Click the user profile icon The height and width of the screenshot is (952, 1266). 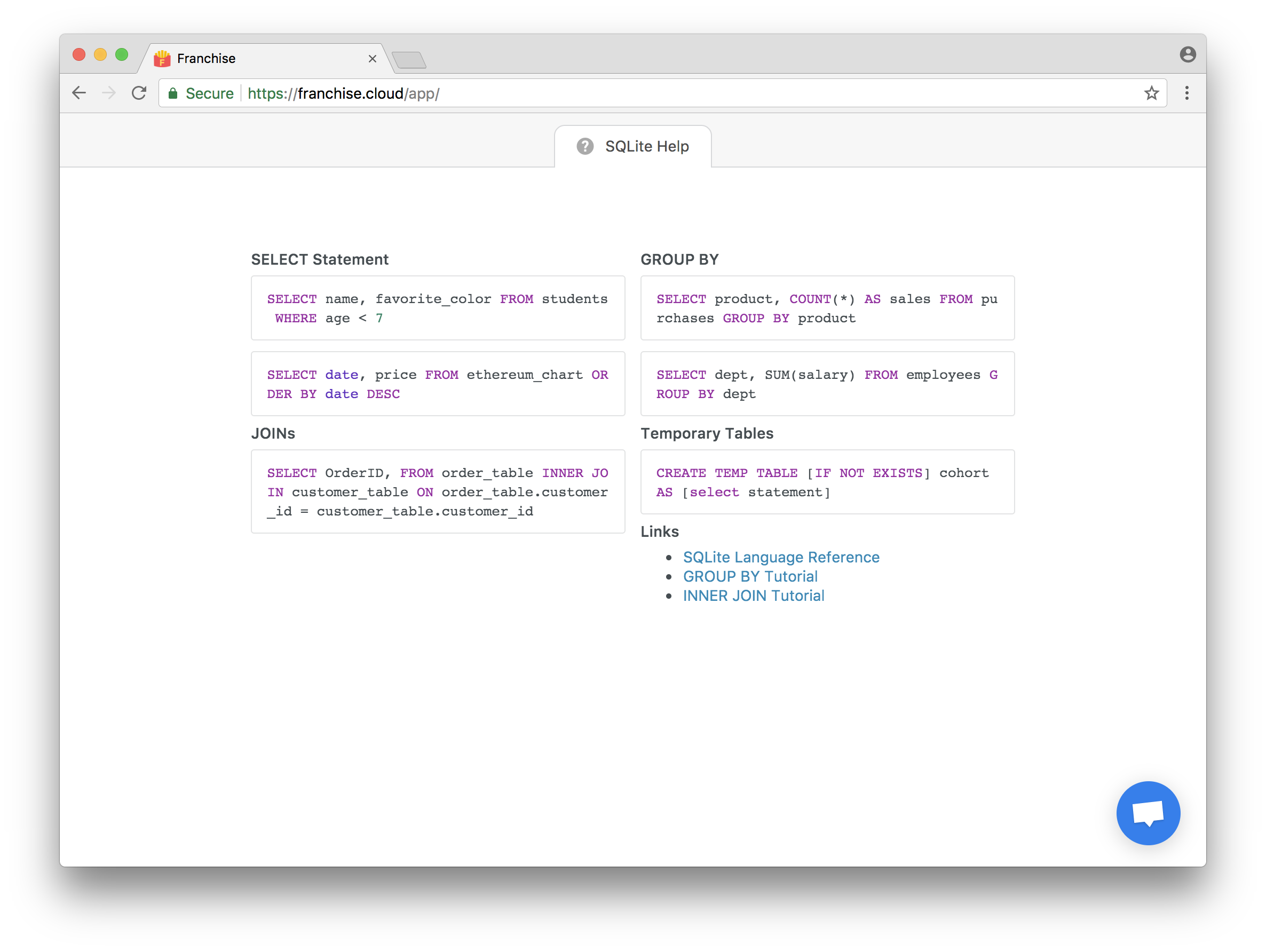tap(1188, 54)
